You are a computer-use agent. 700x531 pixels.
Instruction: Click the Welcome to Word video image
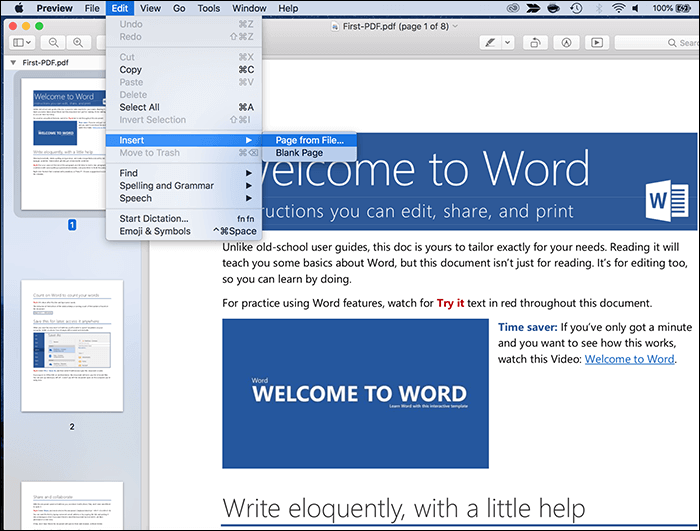point(355,393)
